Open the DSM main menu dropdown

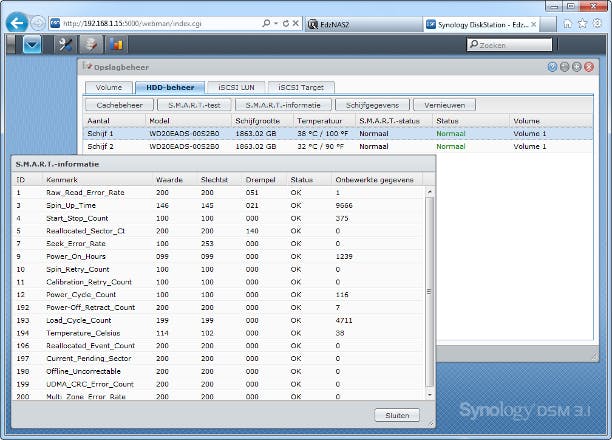[x=31, y=45]
